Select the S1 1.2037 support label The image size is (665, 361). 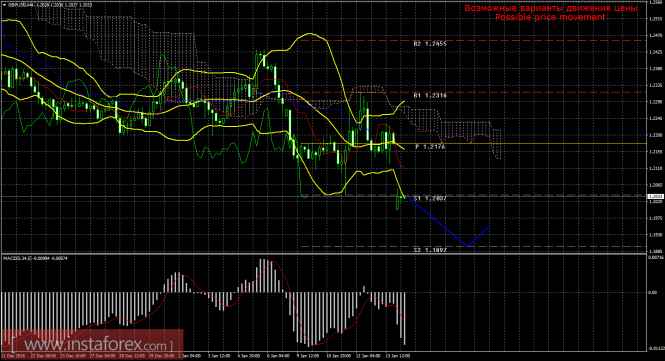coord(430,199)
